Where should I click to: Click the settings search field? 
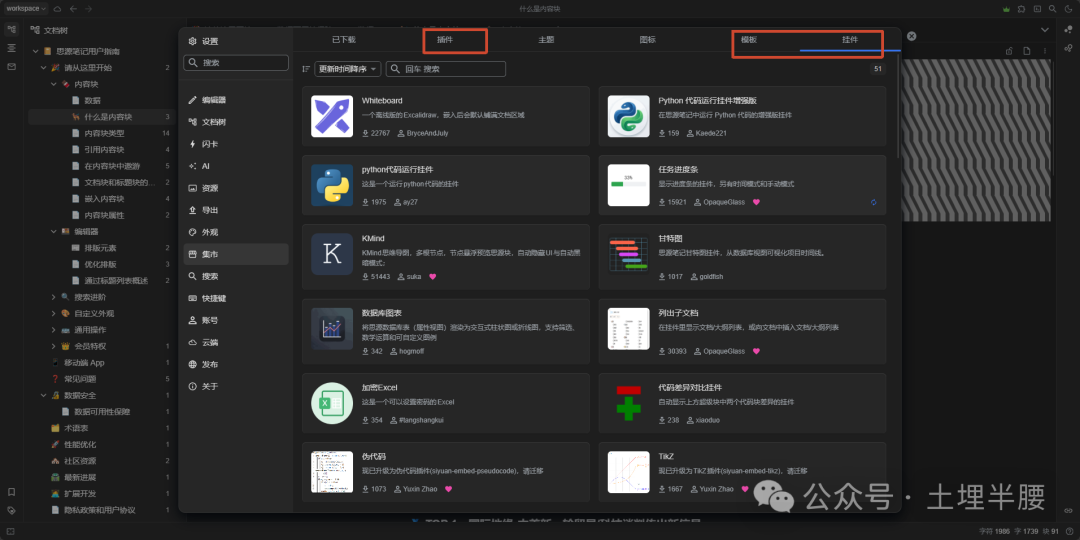pyautogui.click(x=236, y=63)
